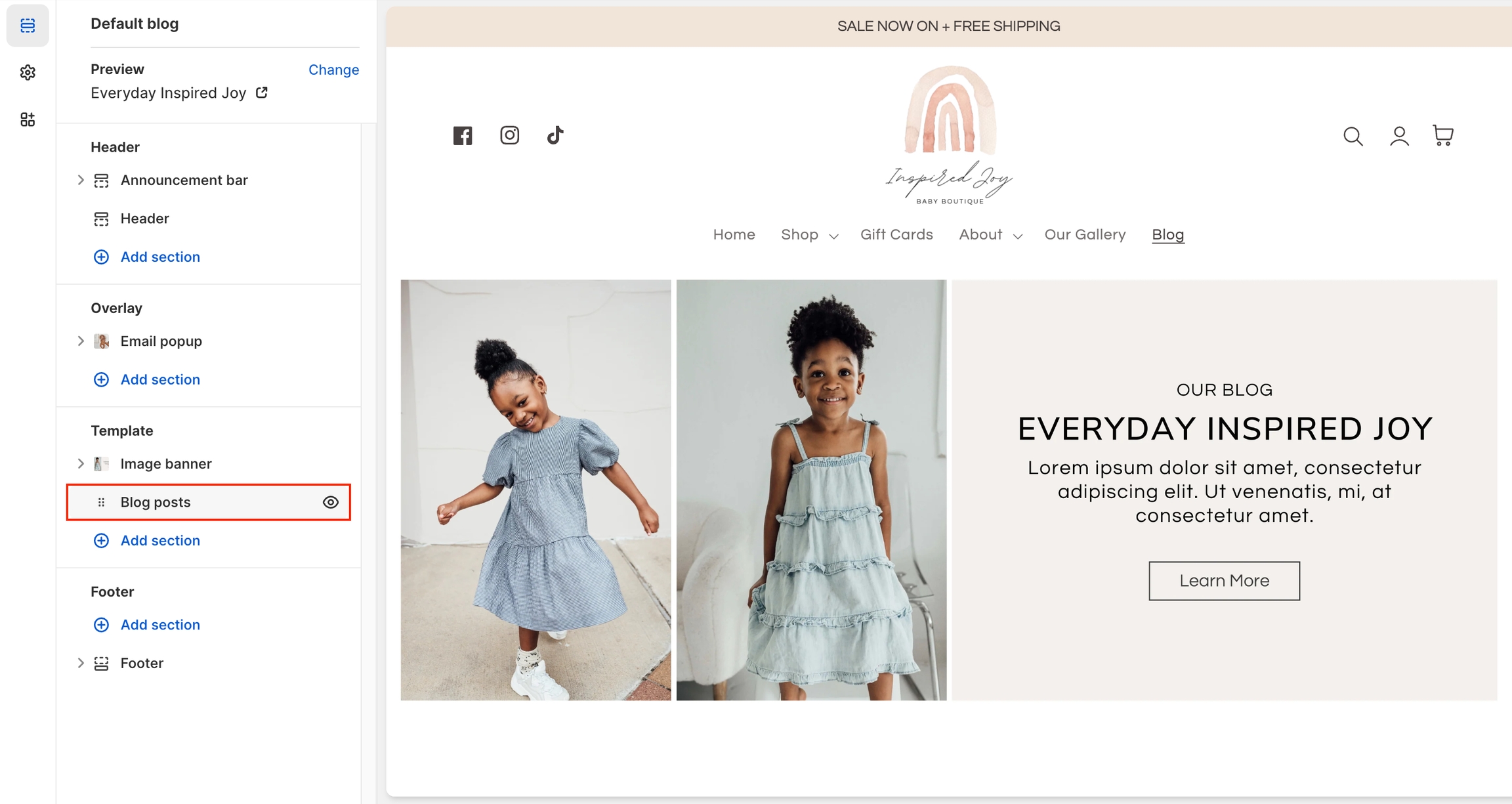Expand the Email popup section

pyautogui.click(x=81, y=341)
